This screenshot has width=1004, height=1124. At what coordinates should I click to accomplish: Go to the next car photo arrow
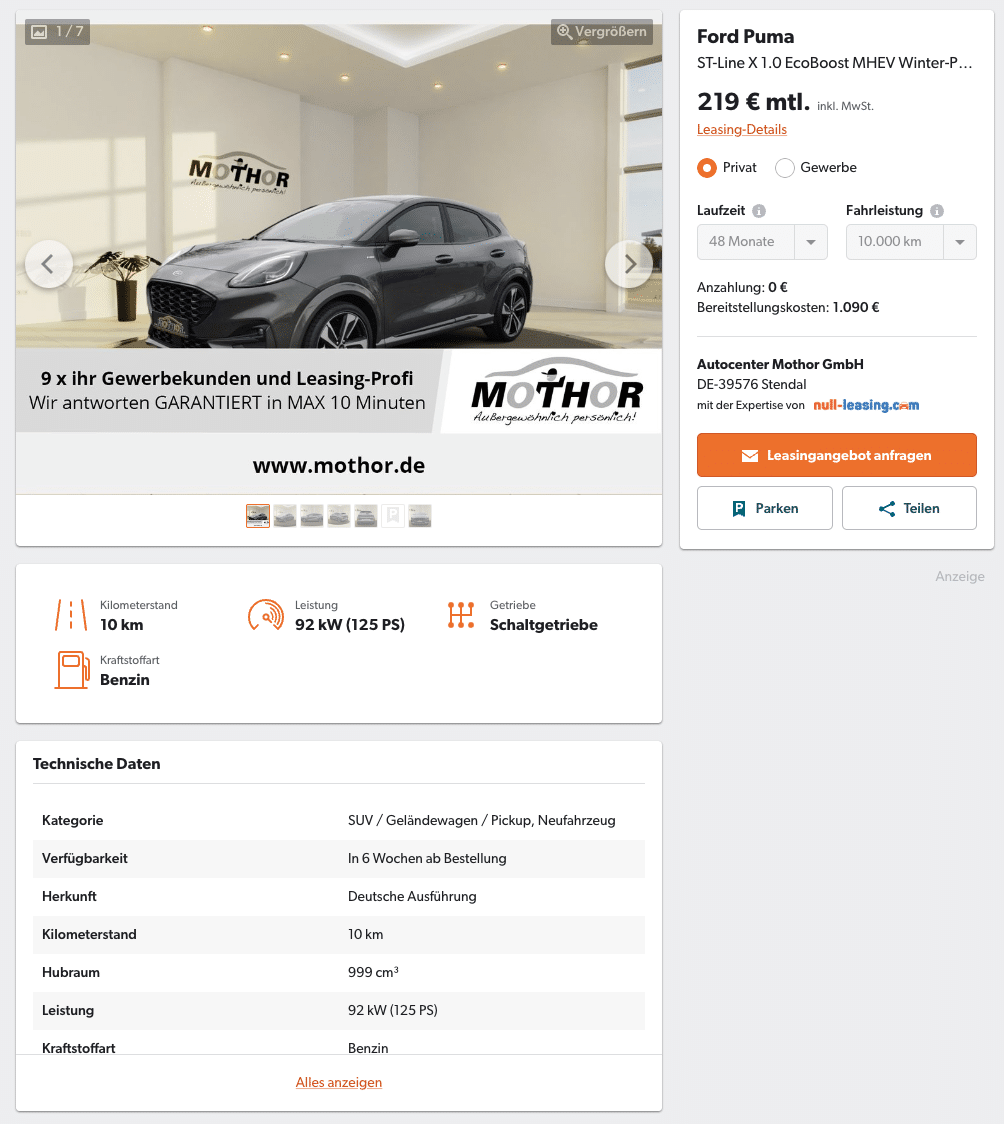coord(628,265)
